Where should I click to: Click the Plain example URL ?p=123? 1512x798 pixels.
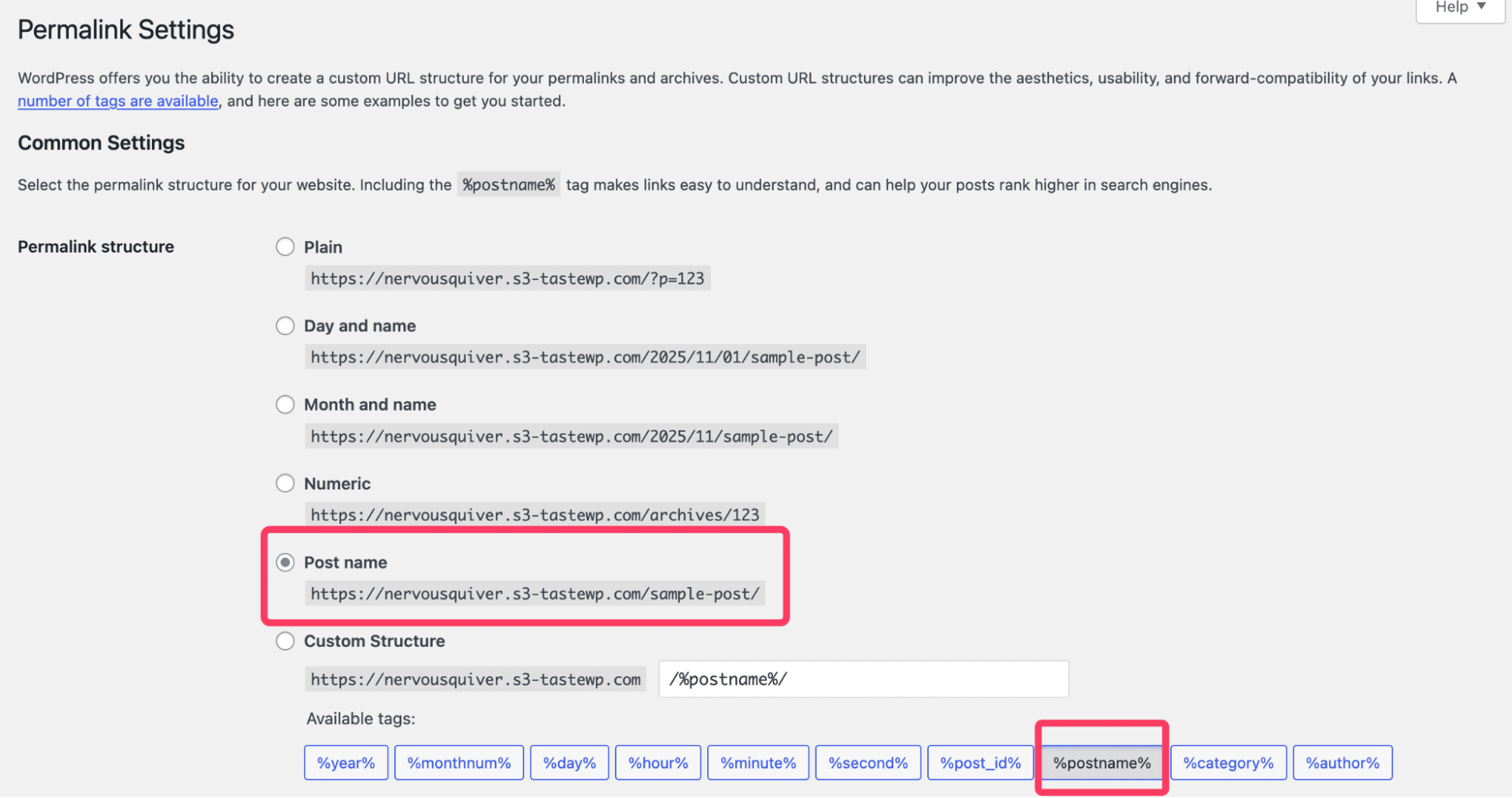(508, 278)
